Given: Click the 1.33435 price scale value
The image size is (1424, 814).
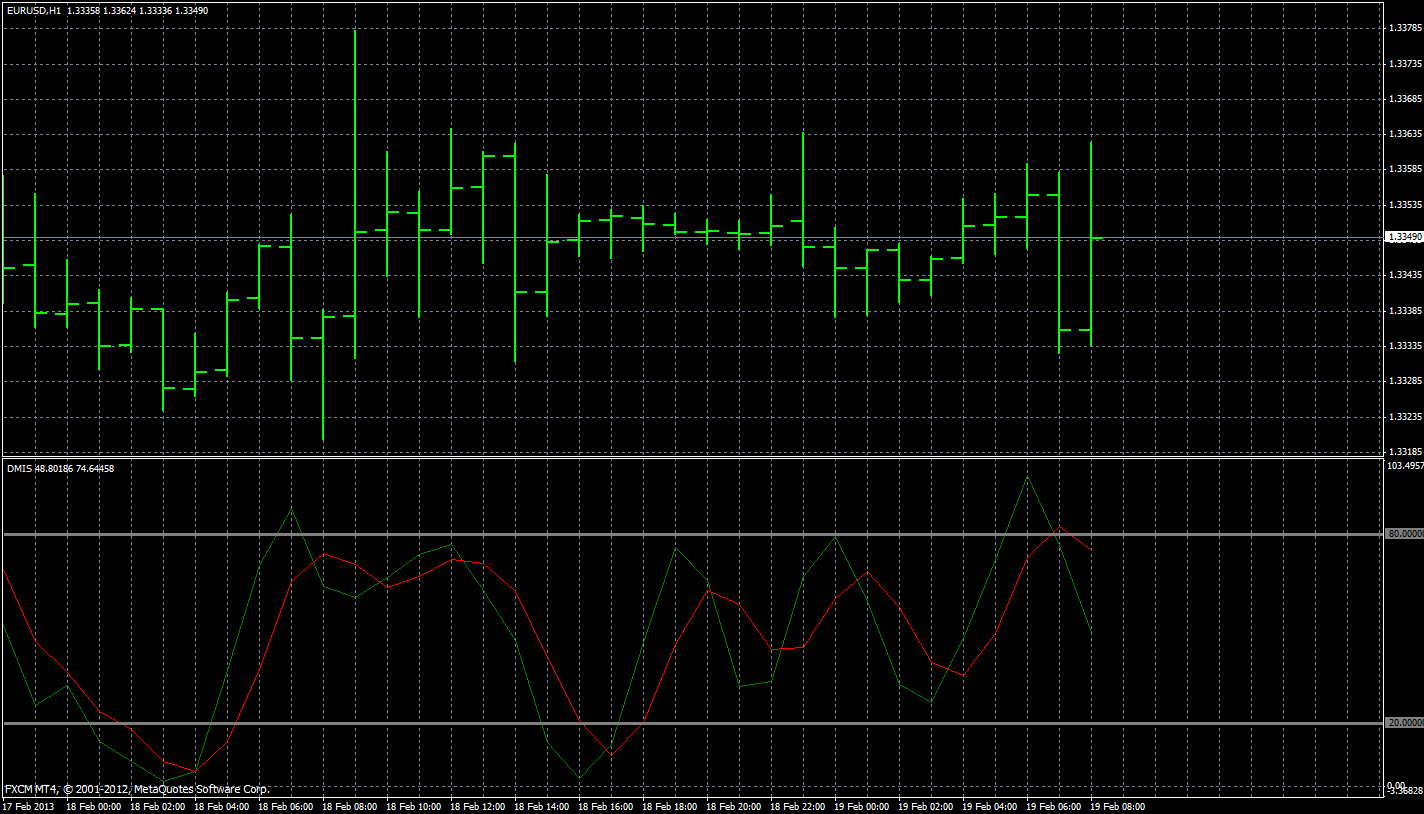Looking at the screenshot, I should (x=1406, y=274).
